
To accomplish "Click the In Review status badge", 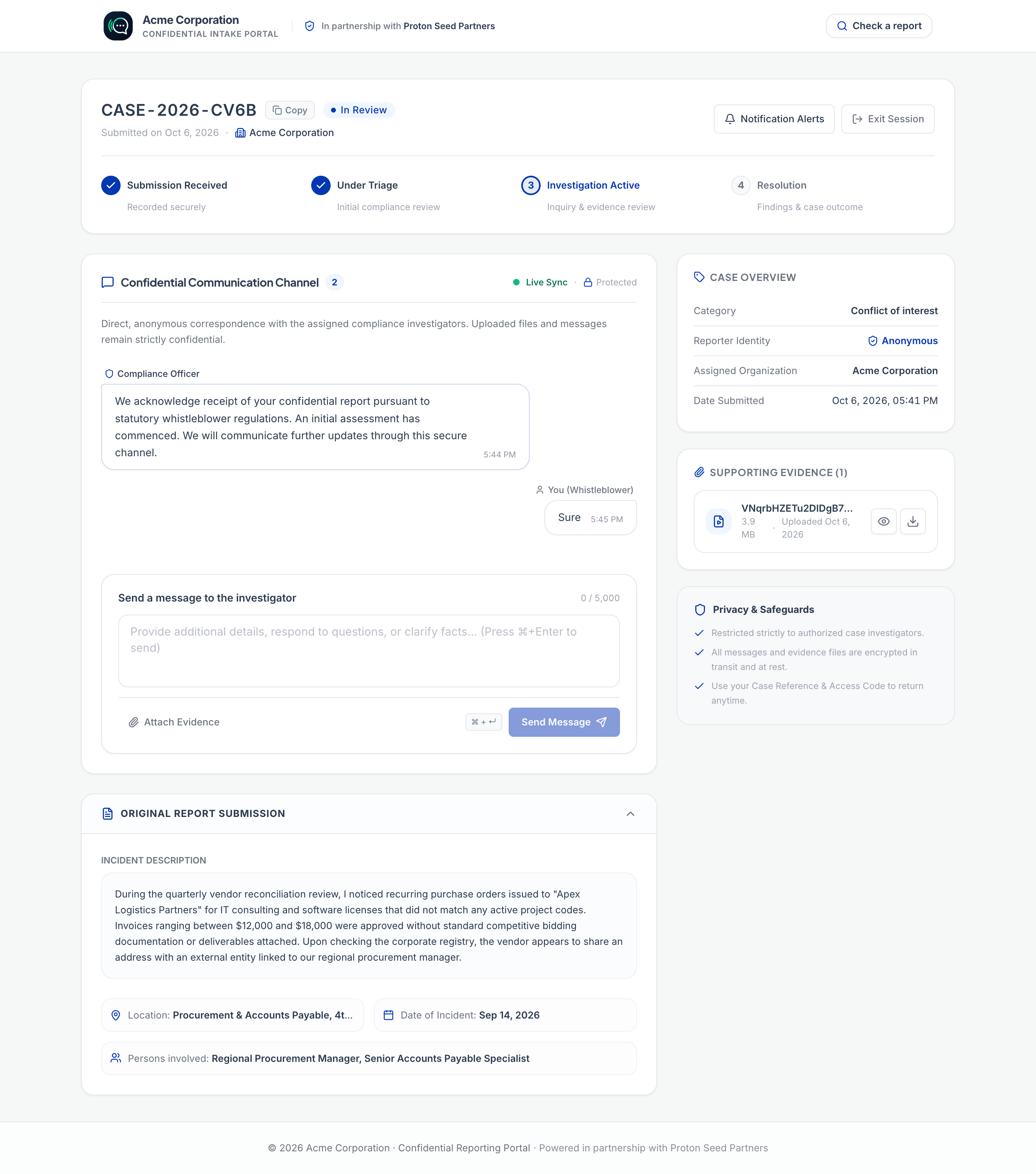I will click(359, 110).
